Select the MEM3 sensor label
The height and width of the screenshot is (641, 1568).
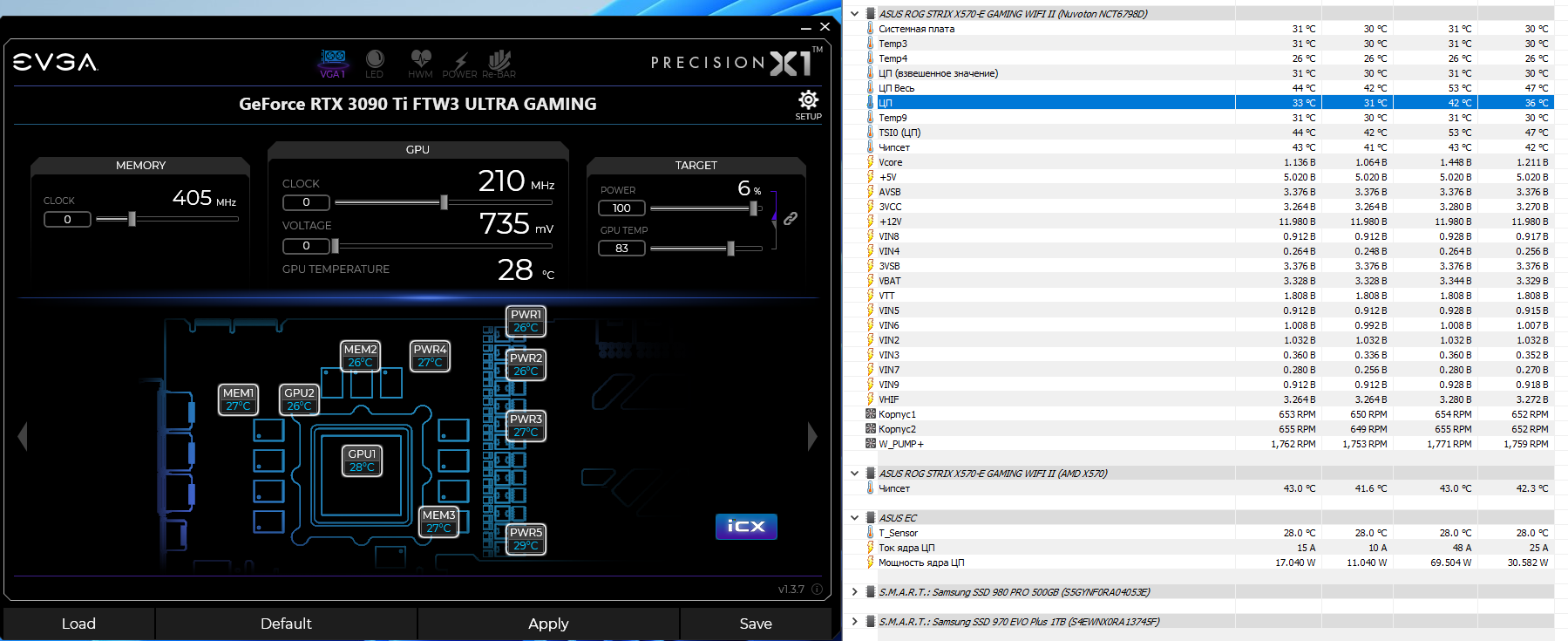point(438,522)
